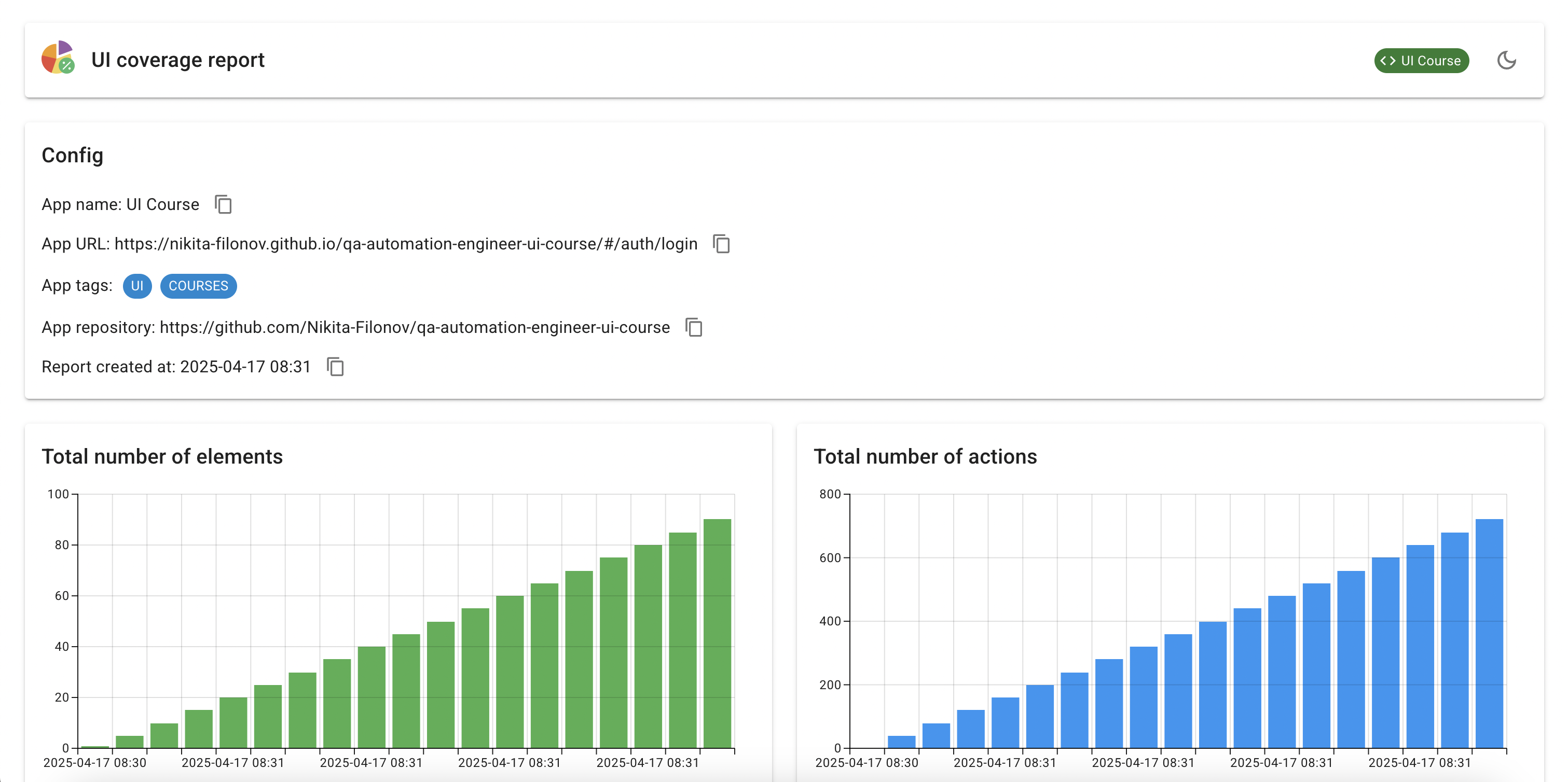The image size is (1568, 782).
Task: Click the App URL link text
Action: tap(405, 244)
